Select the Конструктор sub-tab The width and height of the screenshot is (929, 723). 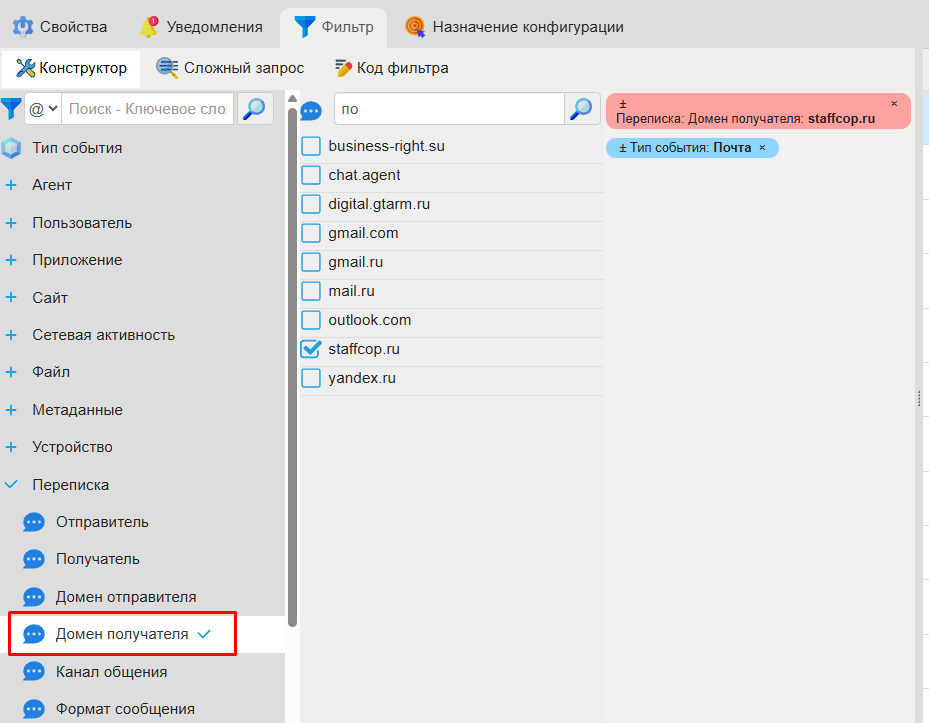71,68
